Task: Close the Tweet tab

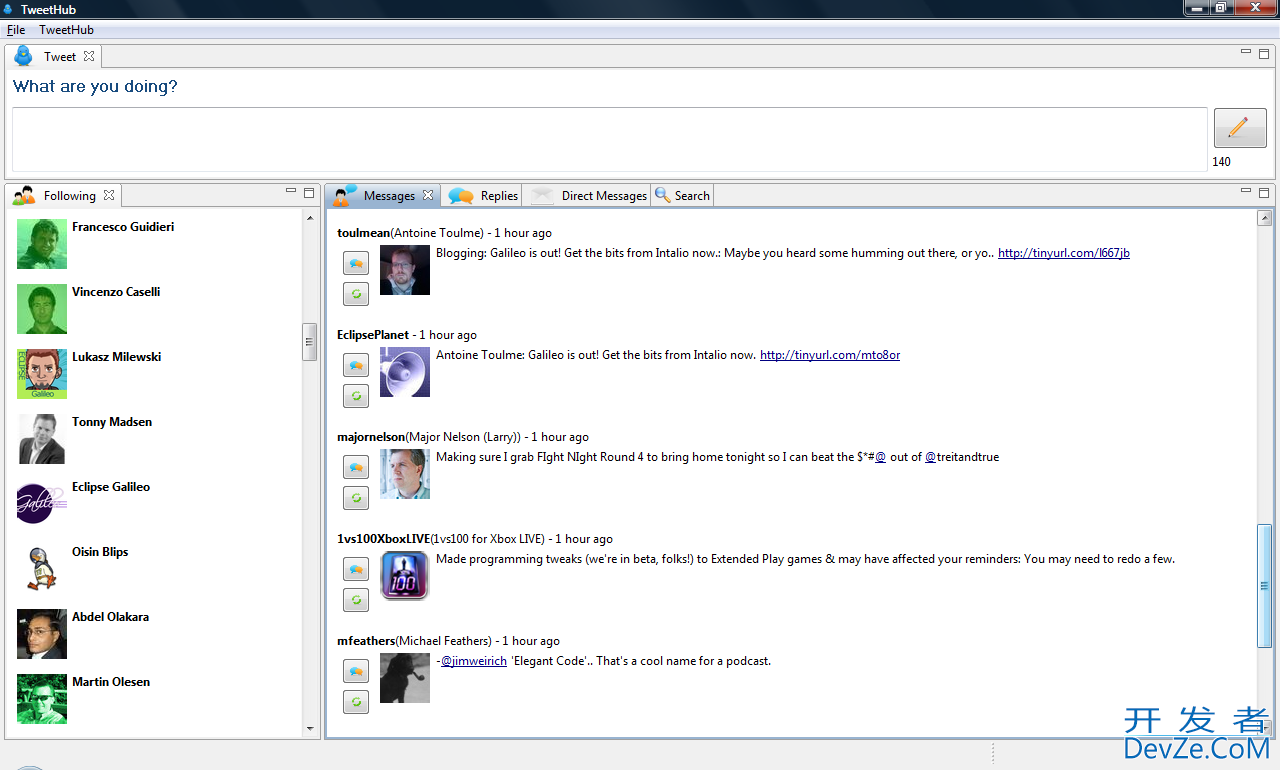Action: 89,56
